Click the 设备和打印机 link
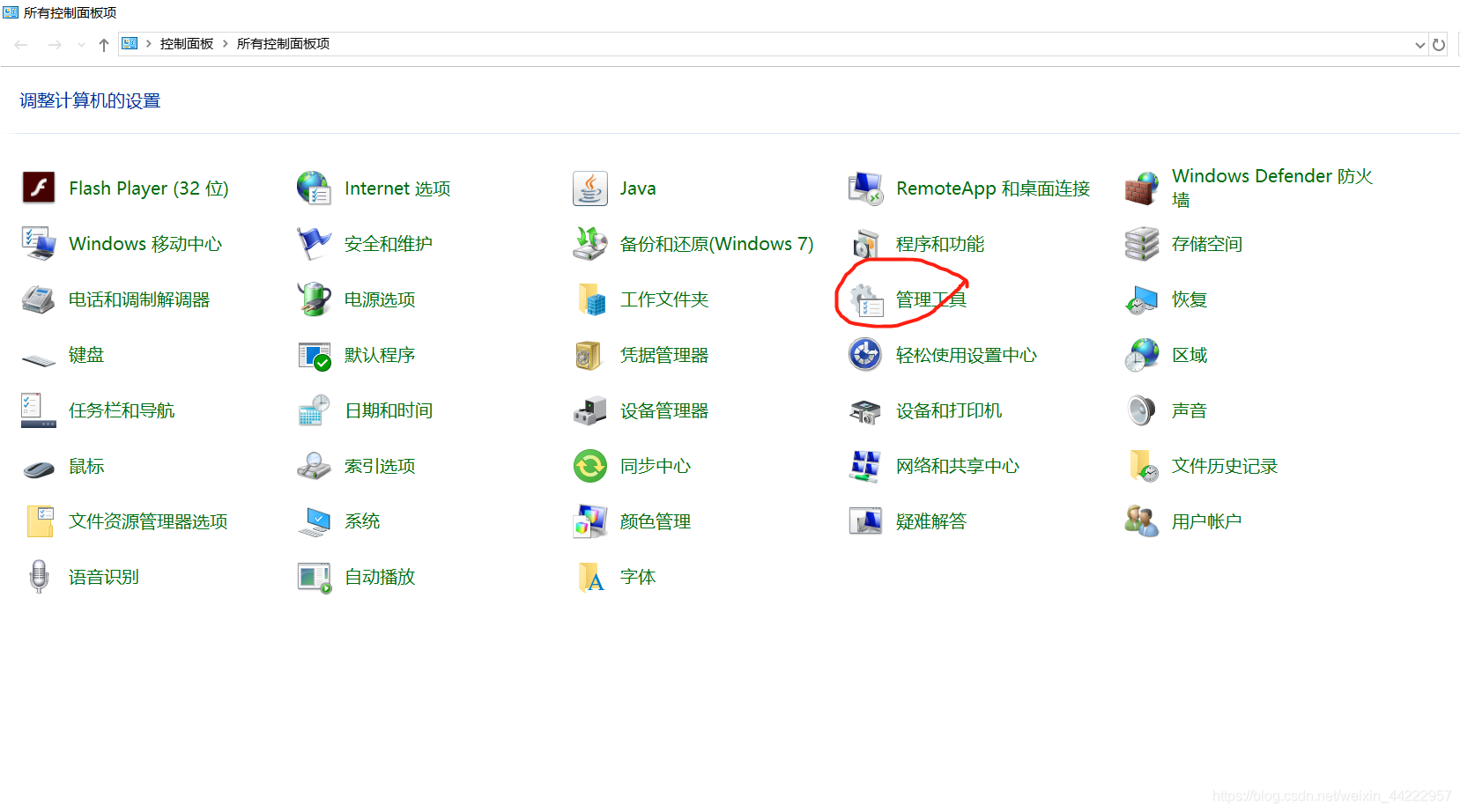 (949, 410)
